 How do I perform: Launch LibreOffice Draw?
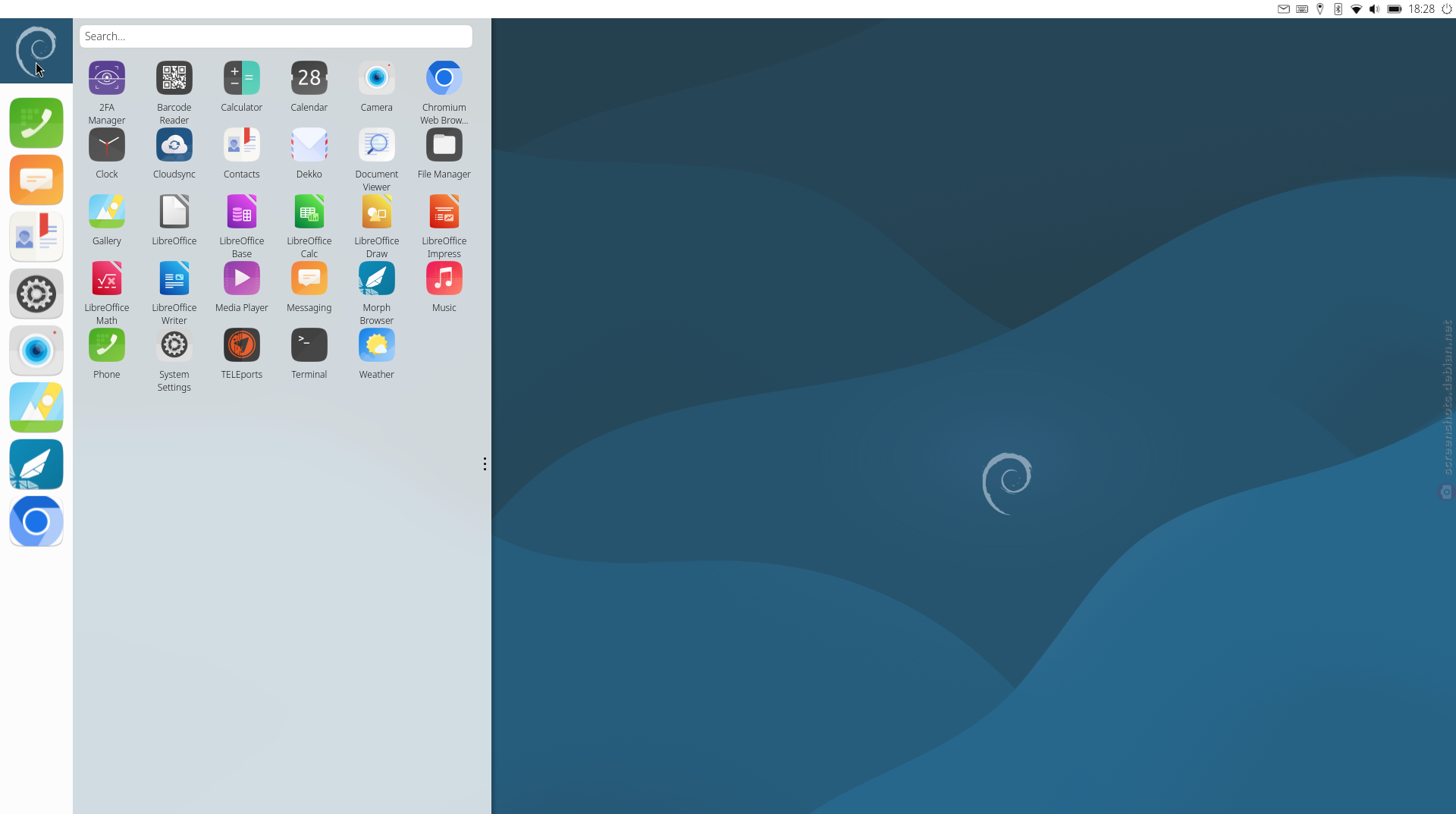[x=377, y=212]
